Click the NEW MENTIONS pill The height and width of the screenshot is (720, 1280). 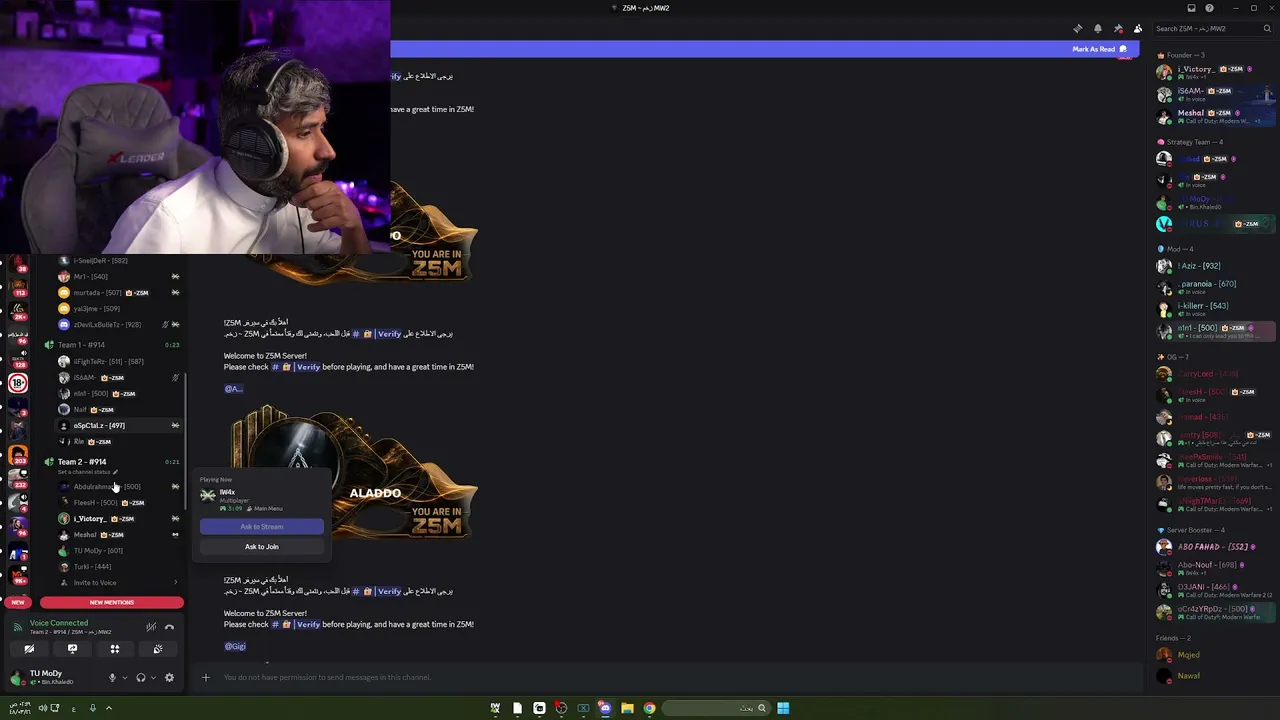point(112,602)
